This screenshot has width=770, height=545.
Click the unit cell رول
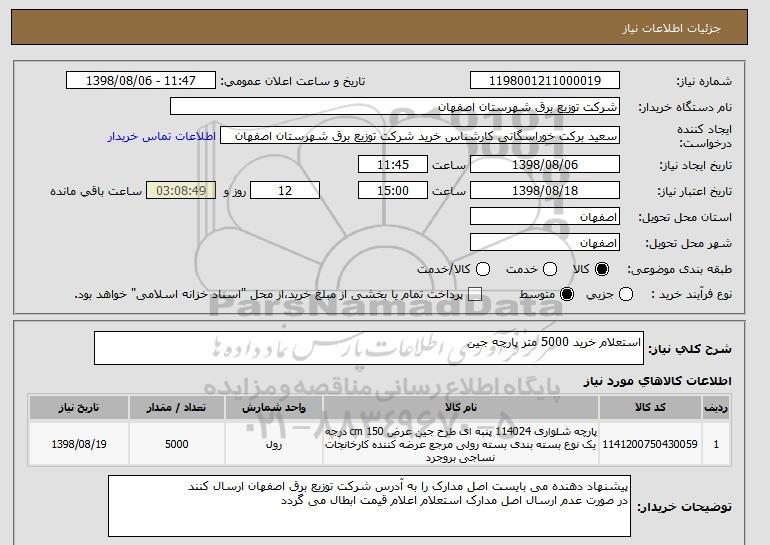[x=274, y=444]
